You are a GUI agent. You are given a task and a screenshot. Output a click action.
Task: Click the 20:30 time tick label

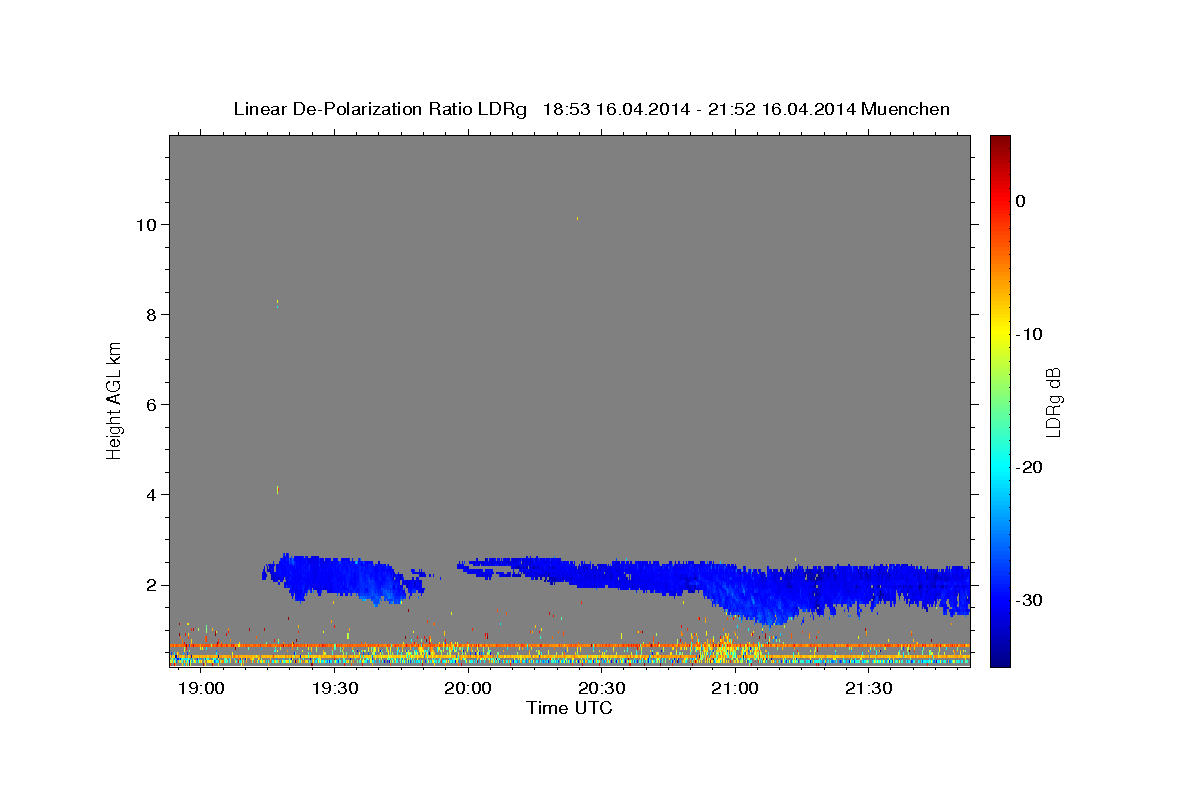[602, 690]
